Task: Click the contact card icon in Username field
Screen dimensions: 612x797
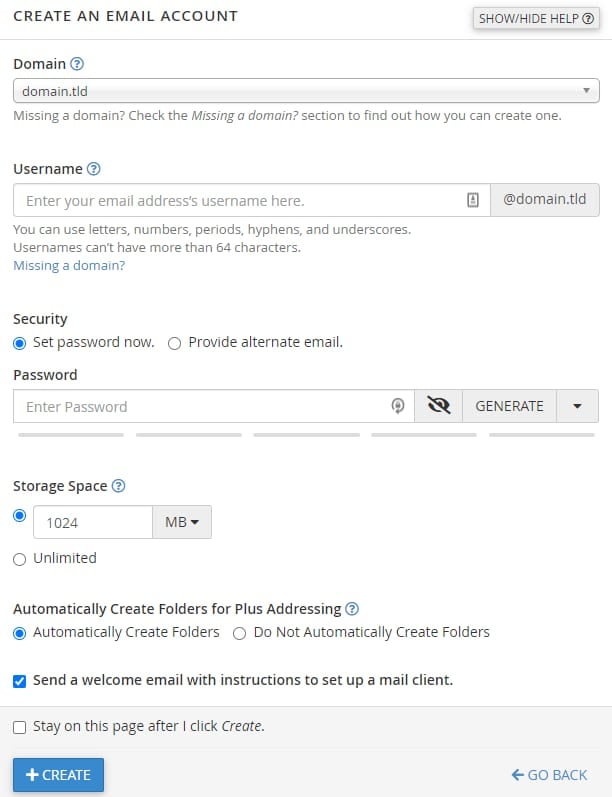Action: (x=473, y=200)
